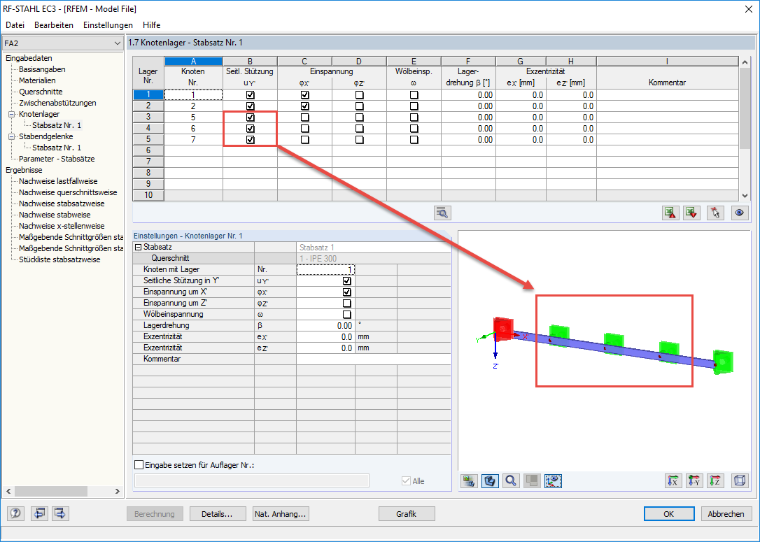The width and height of the screenshot is (760, 542).
Task: Select 'Stabsatz Nr. 1' under Stabendgelenke
Action: point(57,148)
